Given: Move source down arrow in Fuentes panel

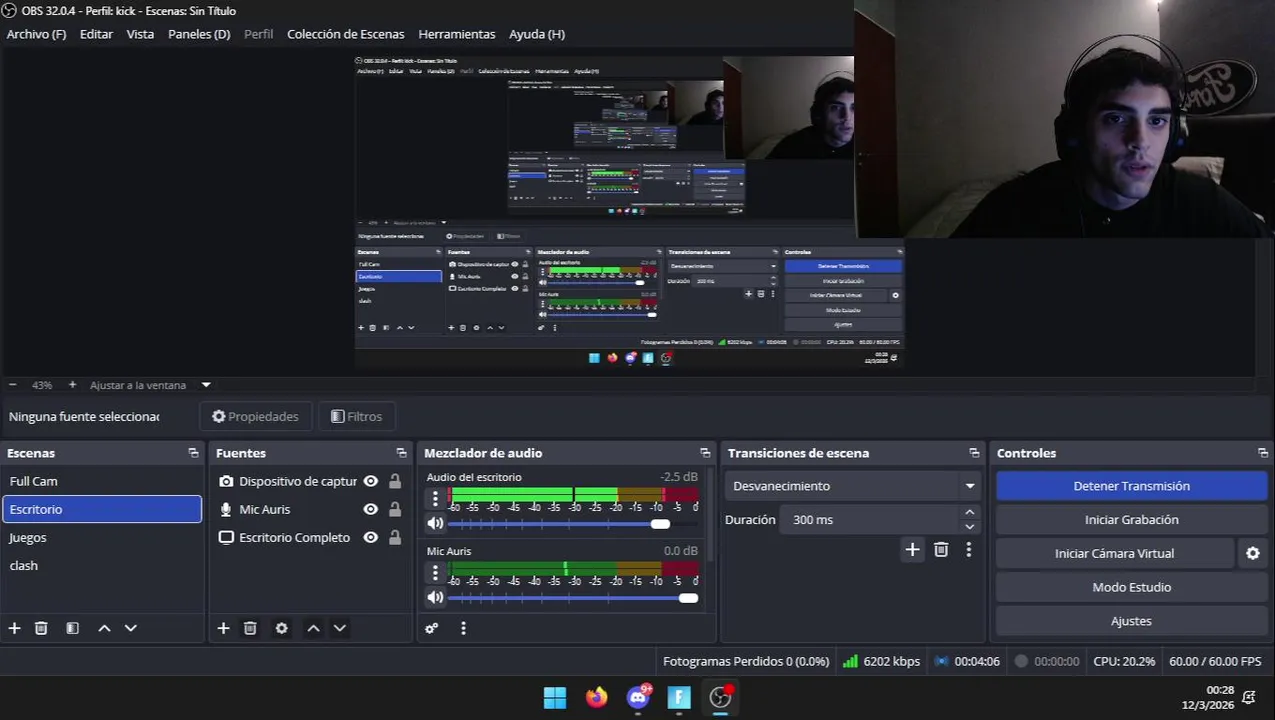Looking at the screenshot, I should (339, 628).
